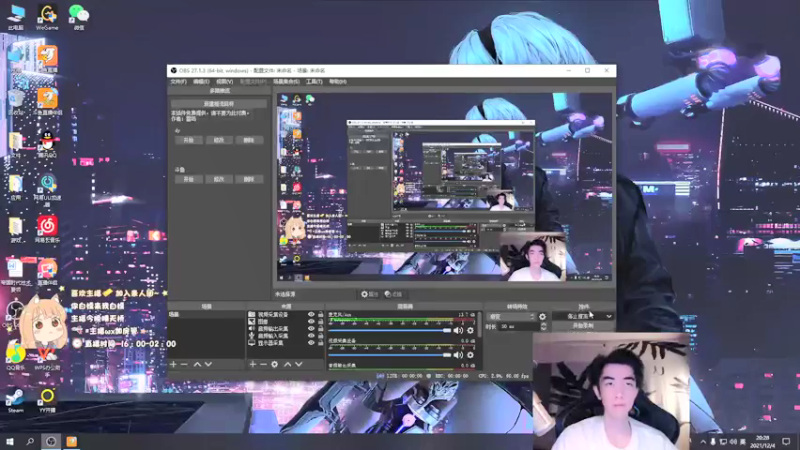Mute the 视频采集设备 mixer channel
Screen dimensions: 800x450
coord(458,355)
